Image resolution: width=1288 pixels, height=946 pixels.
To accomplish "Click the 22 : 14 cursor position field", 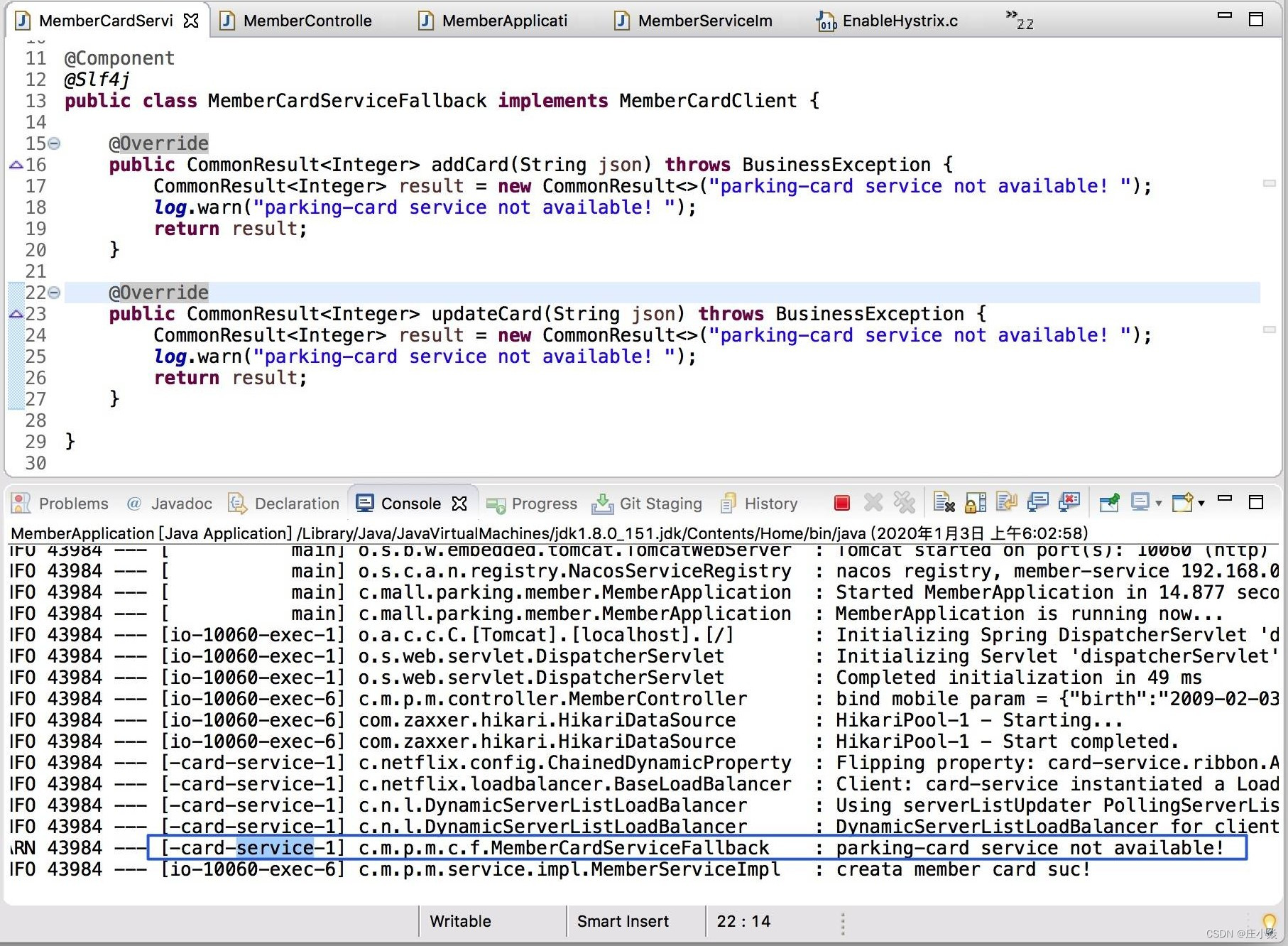I will coord(743,921).
